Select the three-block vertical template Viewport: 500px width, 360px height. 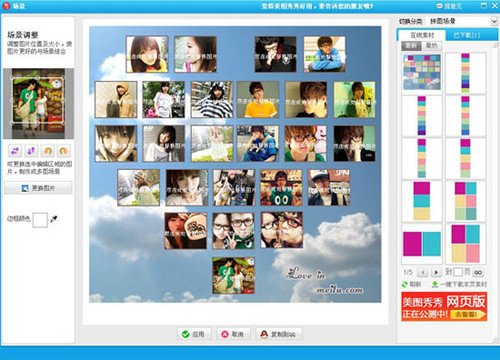tap(422, 201)
